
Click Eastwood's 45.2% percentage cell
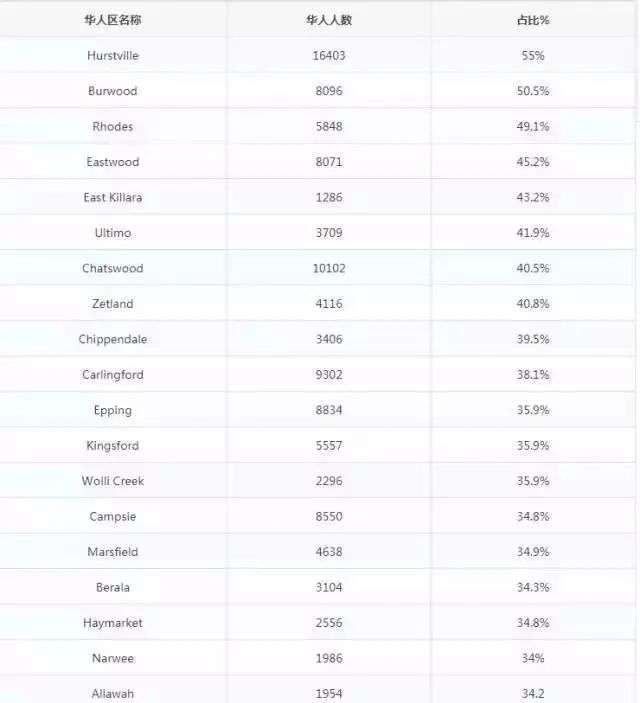[533, 162]
